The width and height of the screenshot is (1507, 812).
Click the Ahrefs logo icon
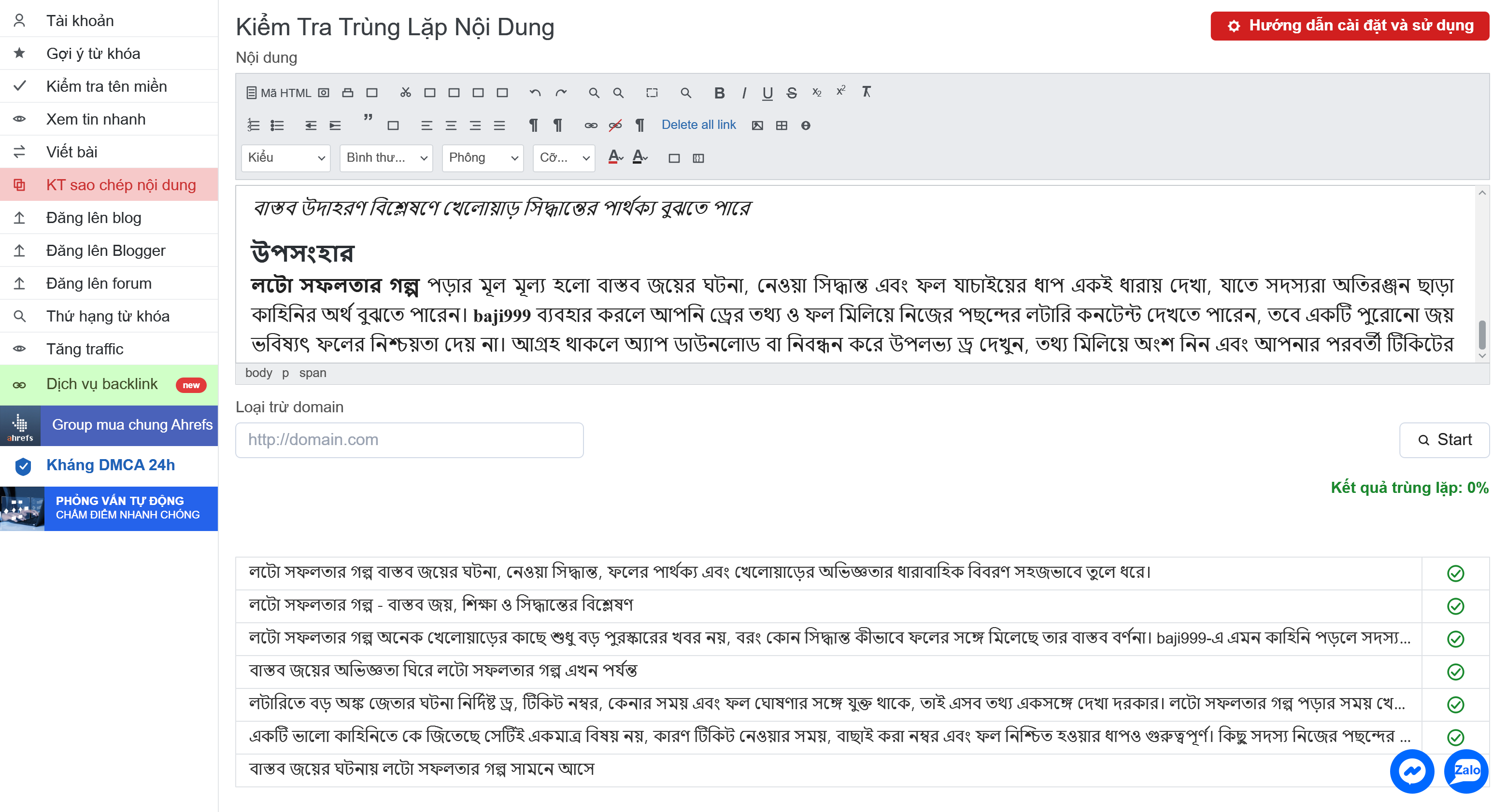pos(20,426)
